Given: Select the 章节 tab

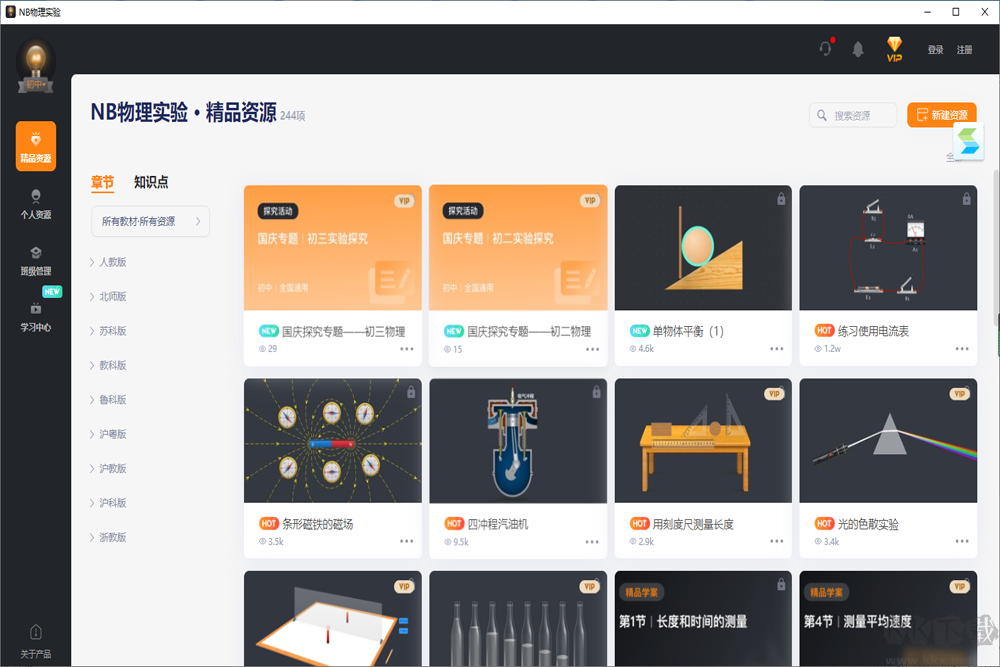Looking at the screenshot, I should click(103, 182).
